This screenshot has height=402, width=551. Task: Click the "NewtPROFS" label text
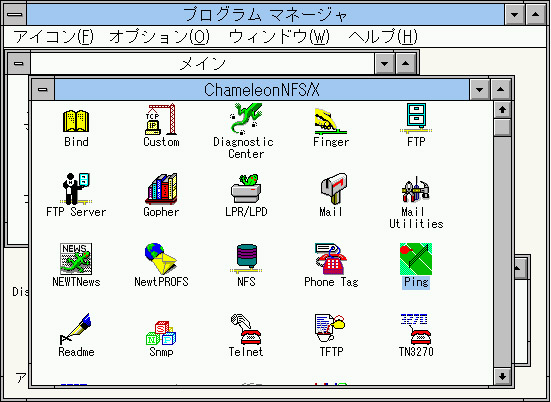point(161,282)
